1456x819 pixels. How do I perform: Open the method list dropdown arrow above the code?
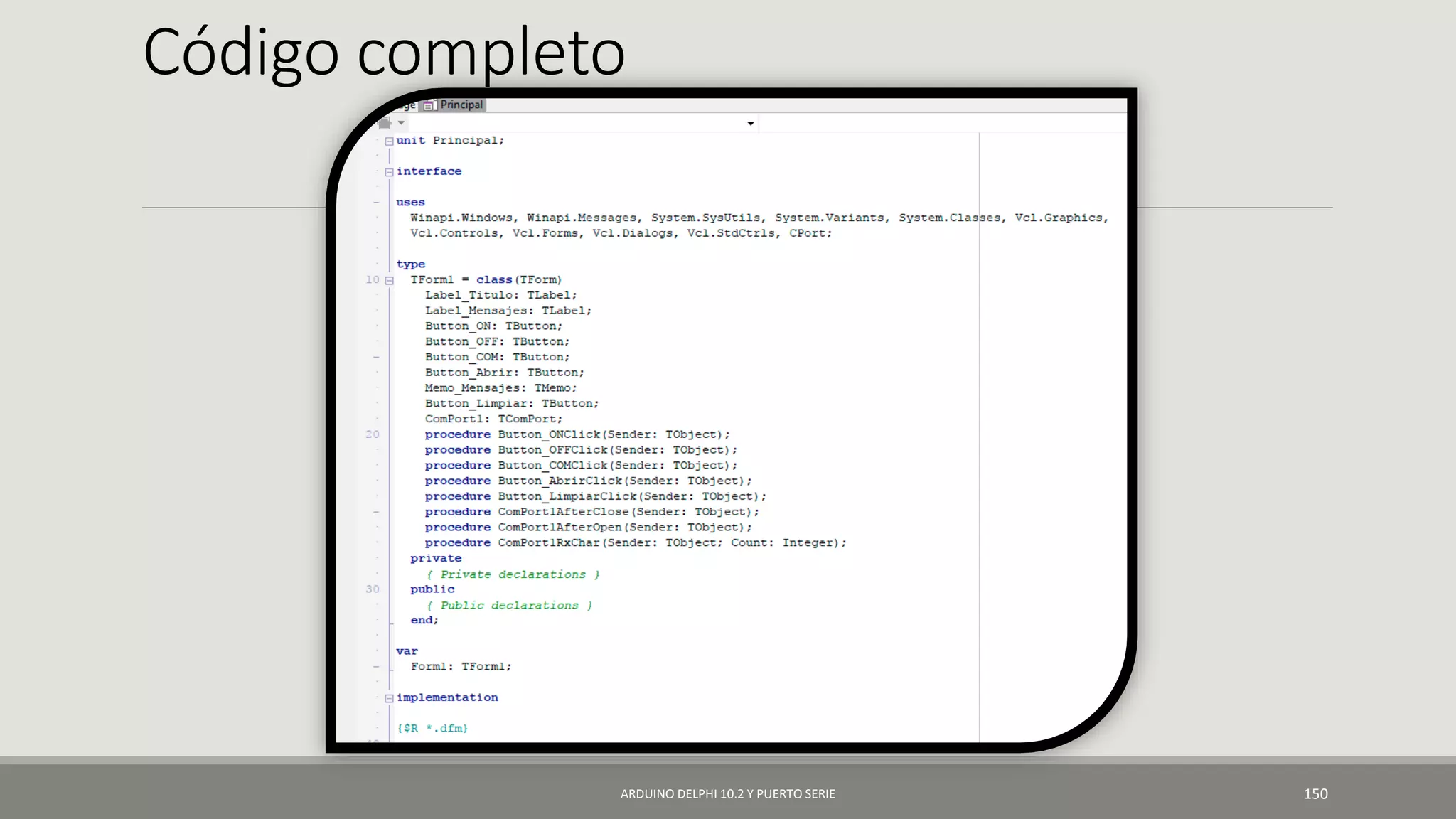[751, 124]
